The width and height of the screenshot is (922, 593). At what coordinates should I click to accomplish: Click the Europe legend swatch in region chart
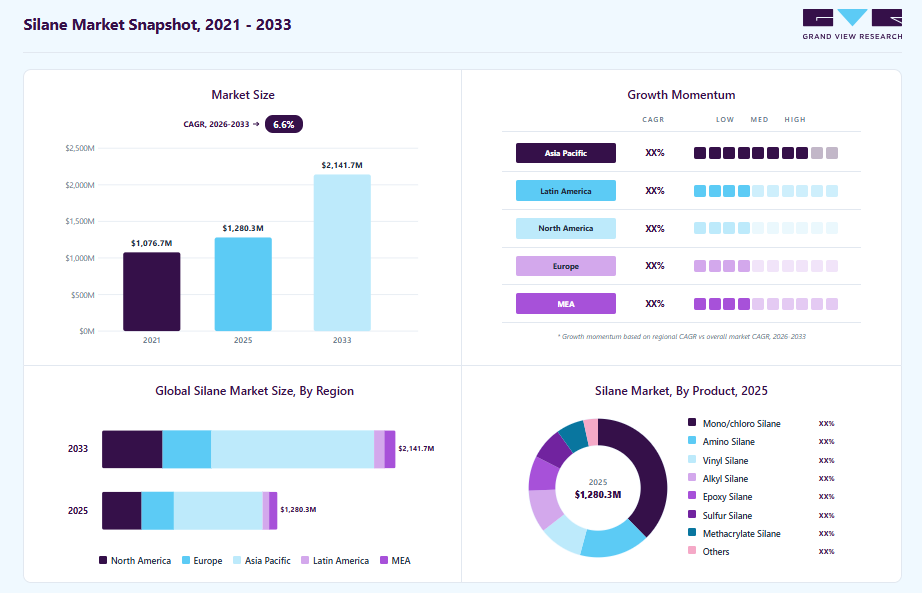186,560
